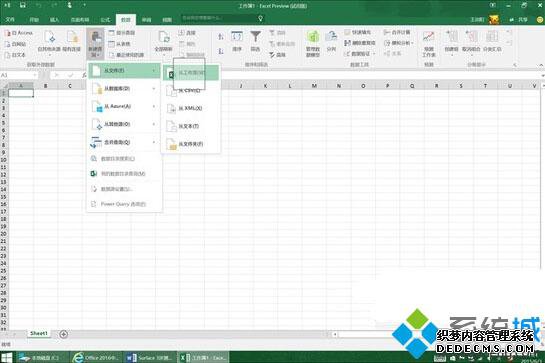Import data From Text (自文本)
Viewport: 545px width, 363px height.
[15, 55]
